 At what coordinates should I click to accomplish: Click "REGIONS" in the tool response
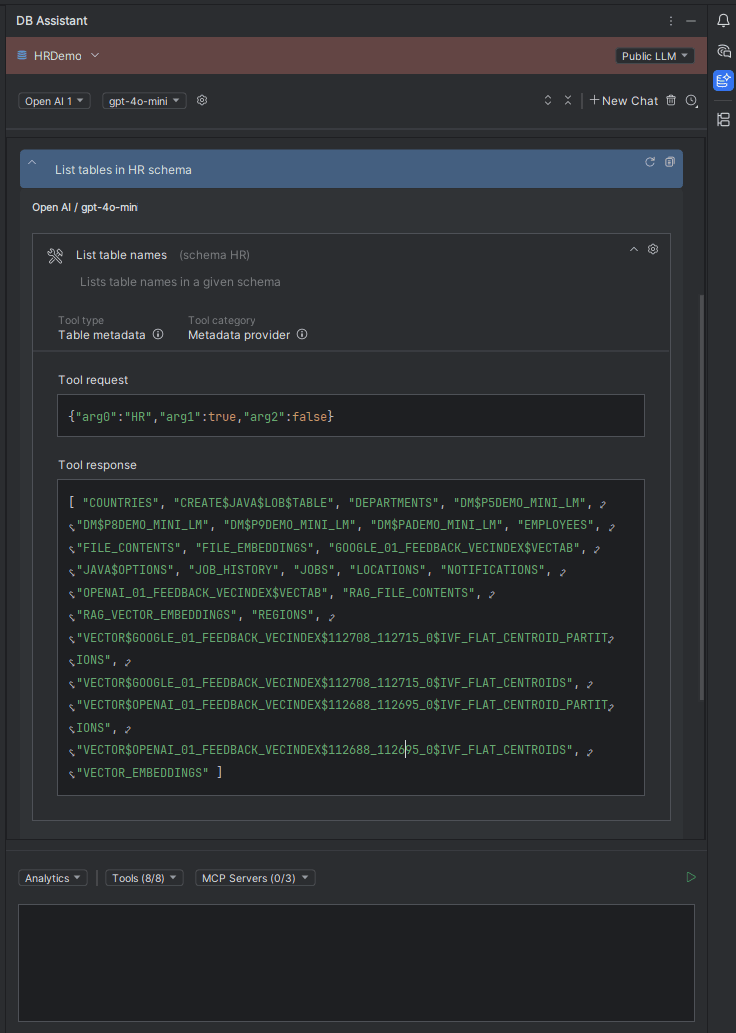283,615
